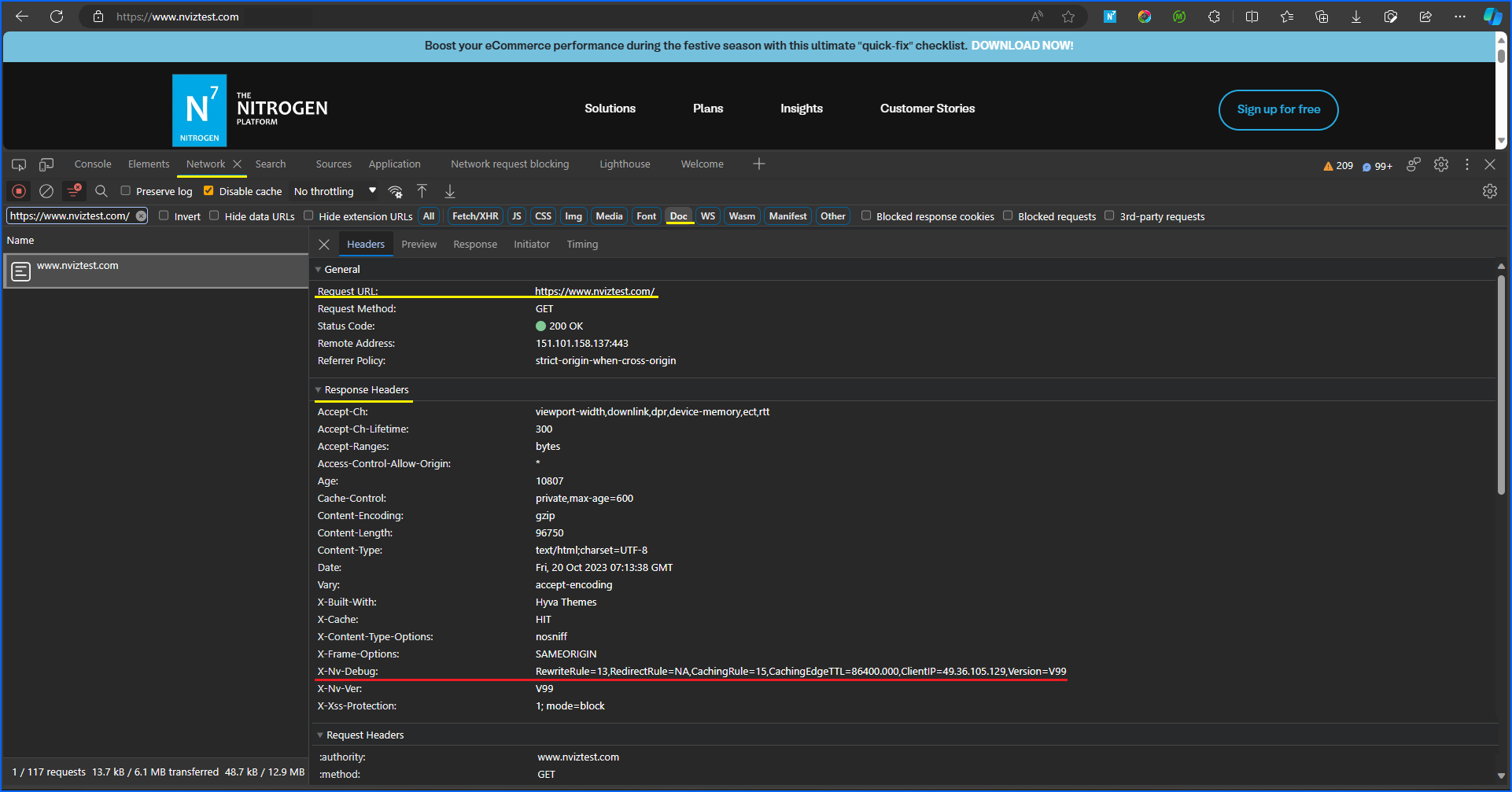The height and width of the screenshot is (792, 1512).
Task: Toggle the device emulation toolbar
Action: (46, 164)
